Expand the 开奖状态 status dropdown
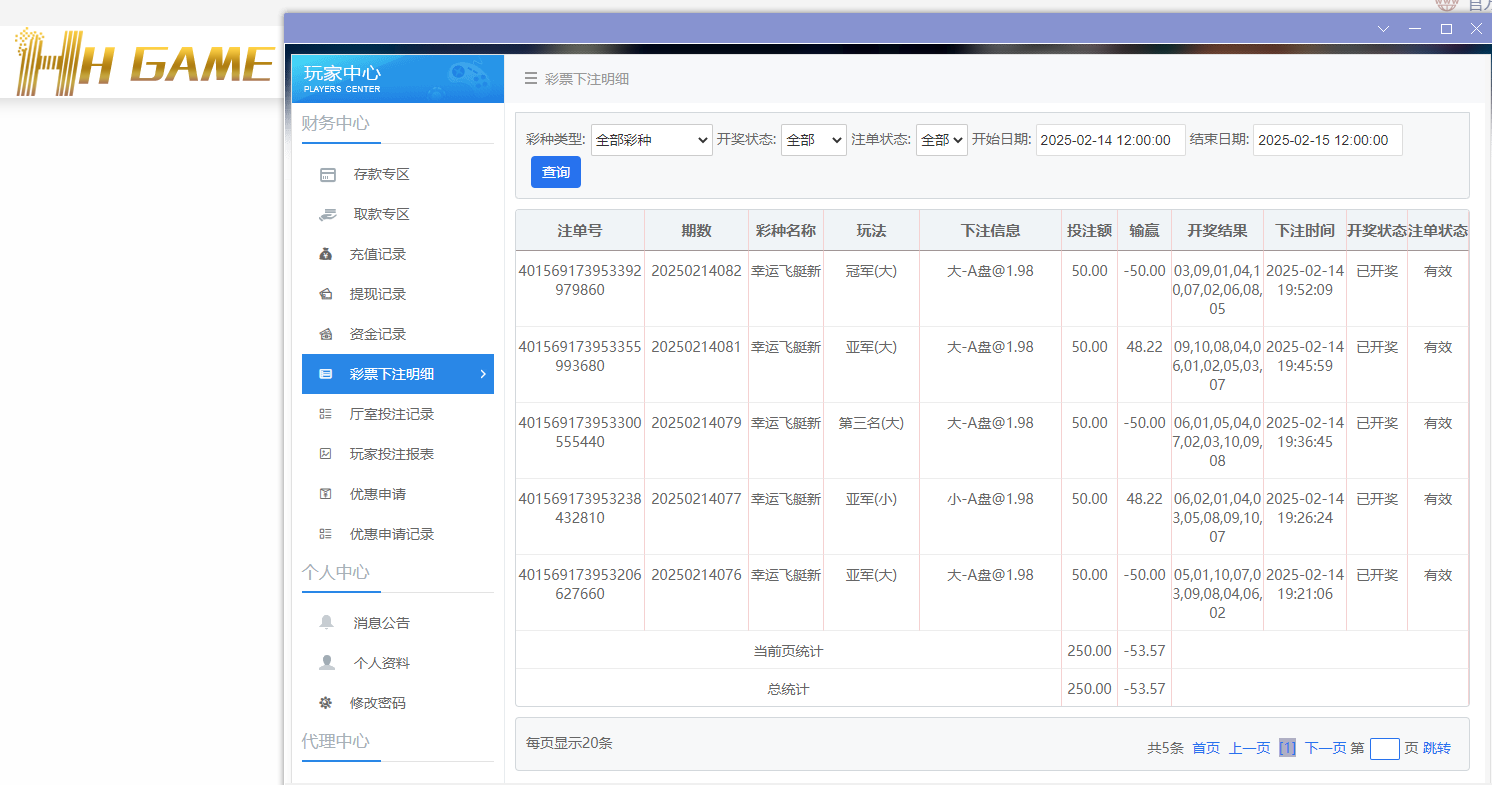The height and width of the screenshot is (785, 1492). (x=813, y=140)
